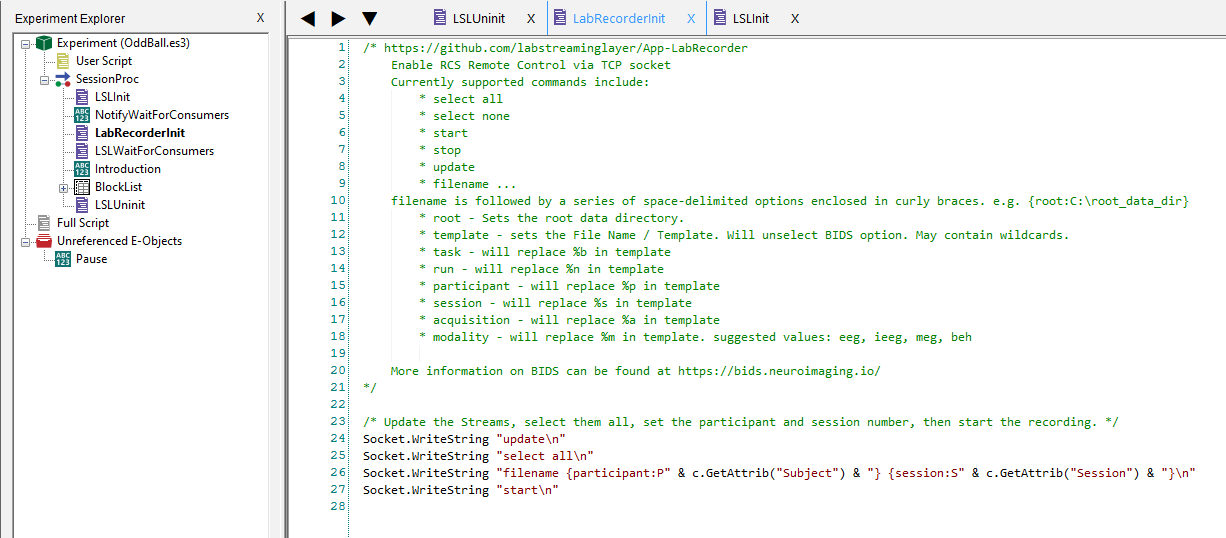
Task: Click the Full Script document icon
Action: 43,223
